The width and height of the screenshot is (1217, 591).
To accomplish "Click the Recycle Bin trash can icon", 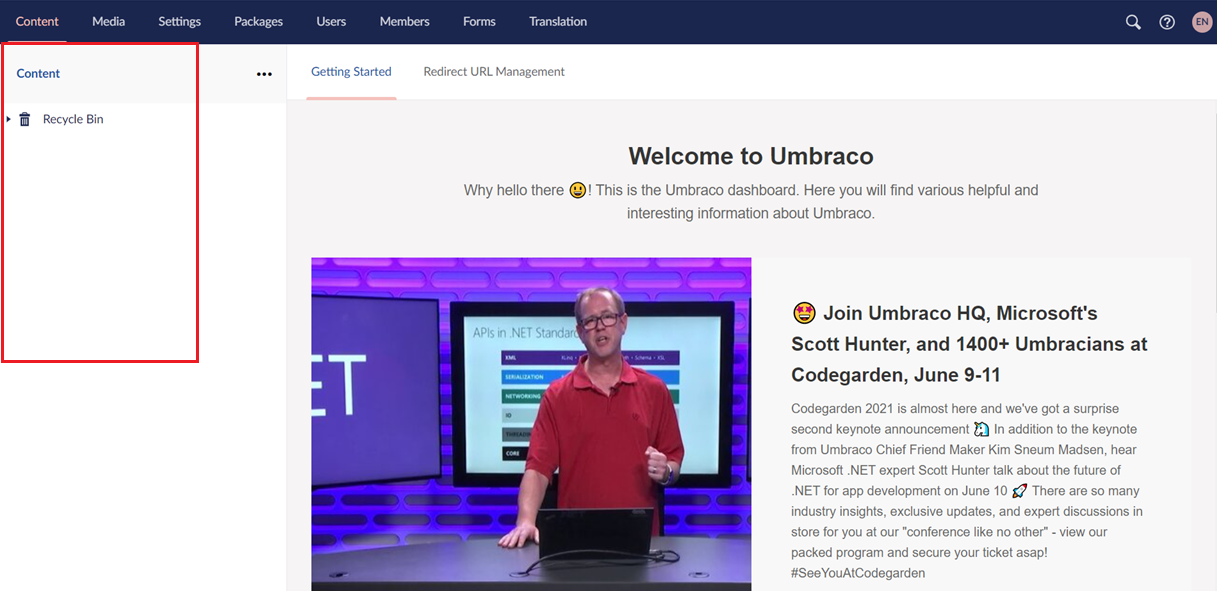I will (x=25, y=120).
